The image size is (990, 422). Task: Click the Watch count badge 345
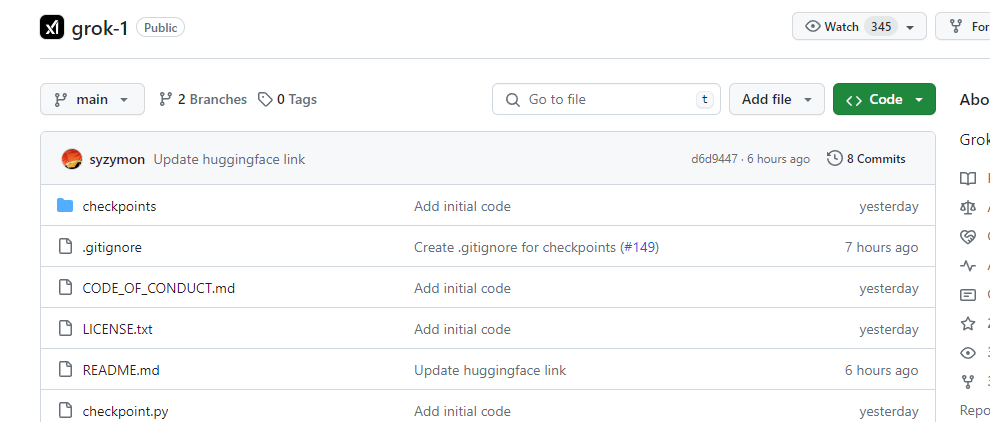pos(881,27)
